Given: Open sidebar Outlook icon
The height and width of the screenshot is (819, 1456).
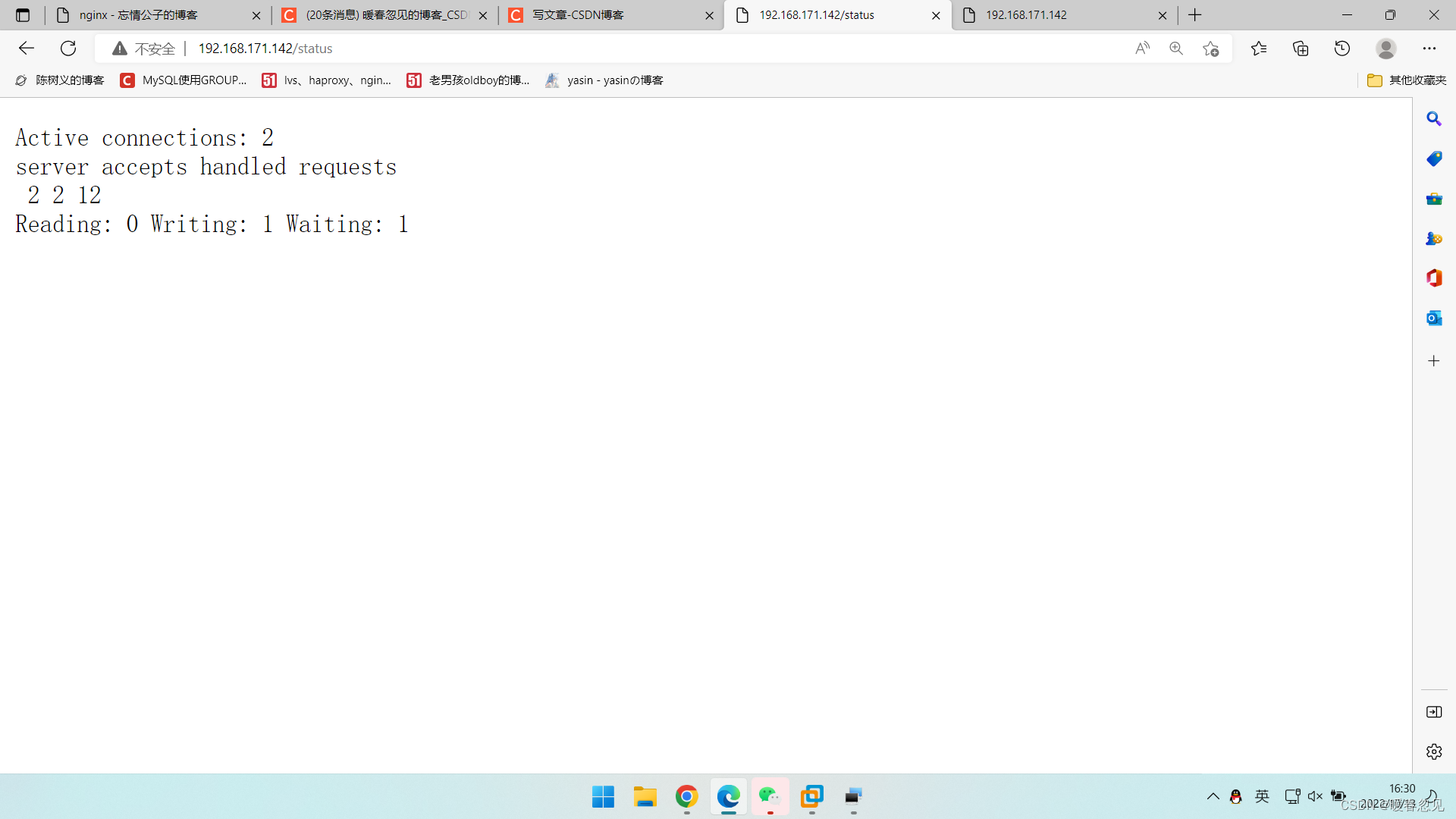Looking at the screenshot, I should (1433, 318).
